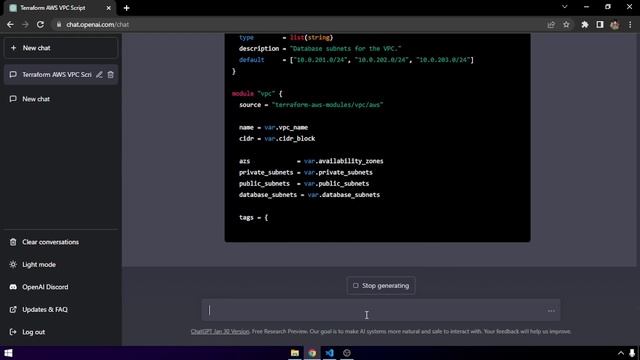Stop generating the response
640x360 pixels.
(381, 286)
